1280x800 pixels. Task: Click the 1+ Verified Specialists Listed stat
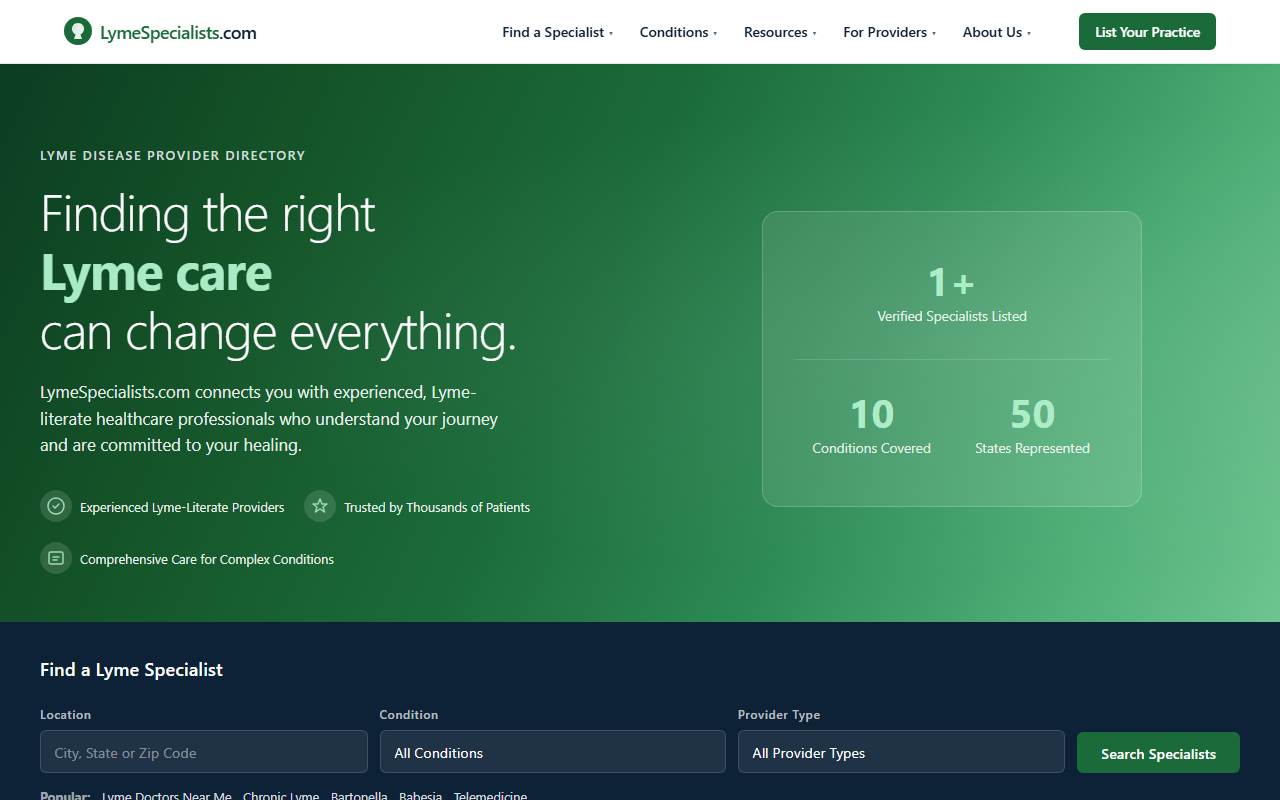click(951, 294)
